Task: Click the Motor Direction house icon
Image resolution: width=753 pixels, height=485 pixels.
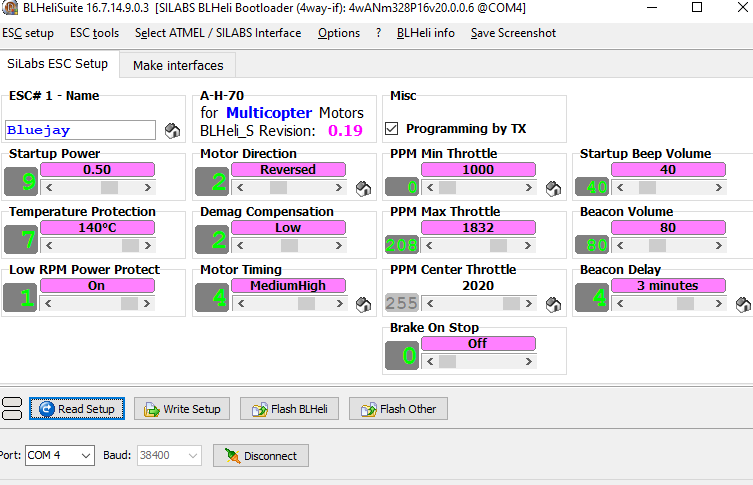Action: point(364,189)
